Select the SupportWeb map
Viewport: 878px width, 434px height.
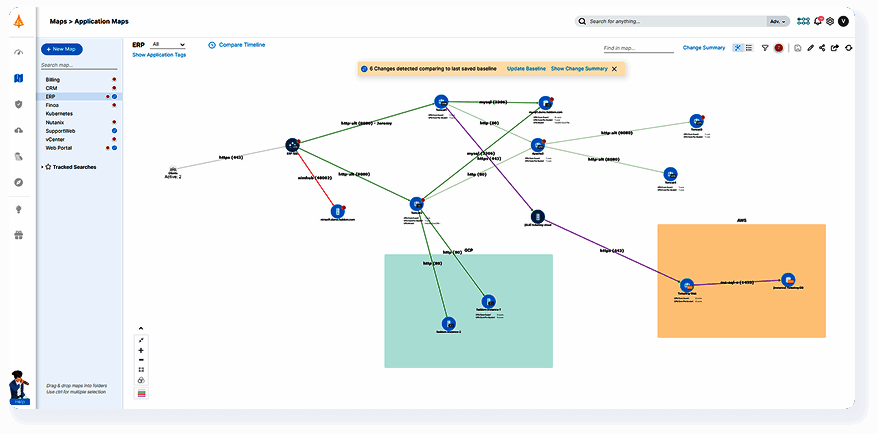pyautogui.click(x=60, y=130)
